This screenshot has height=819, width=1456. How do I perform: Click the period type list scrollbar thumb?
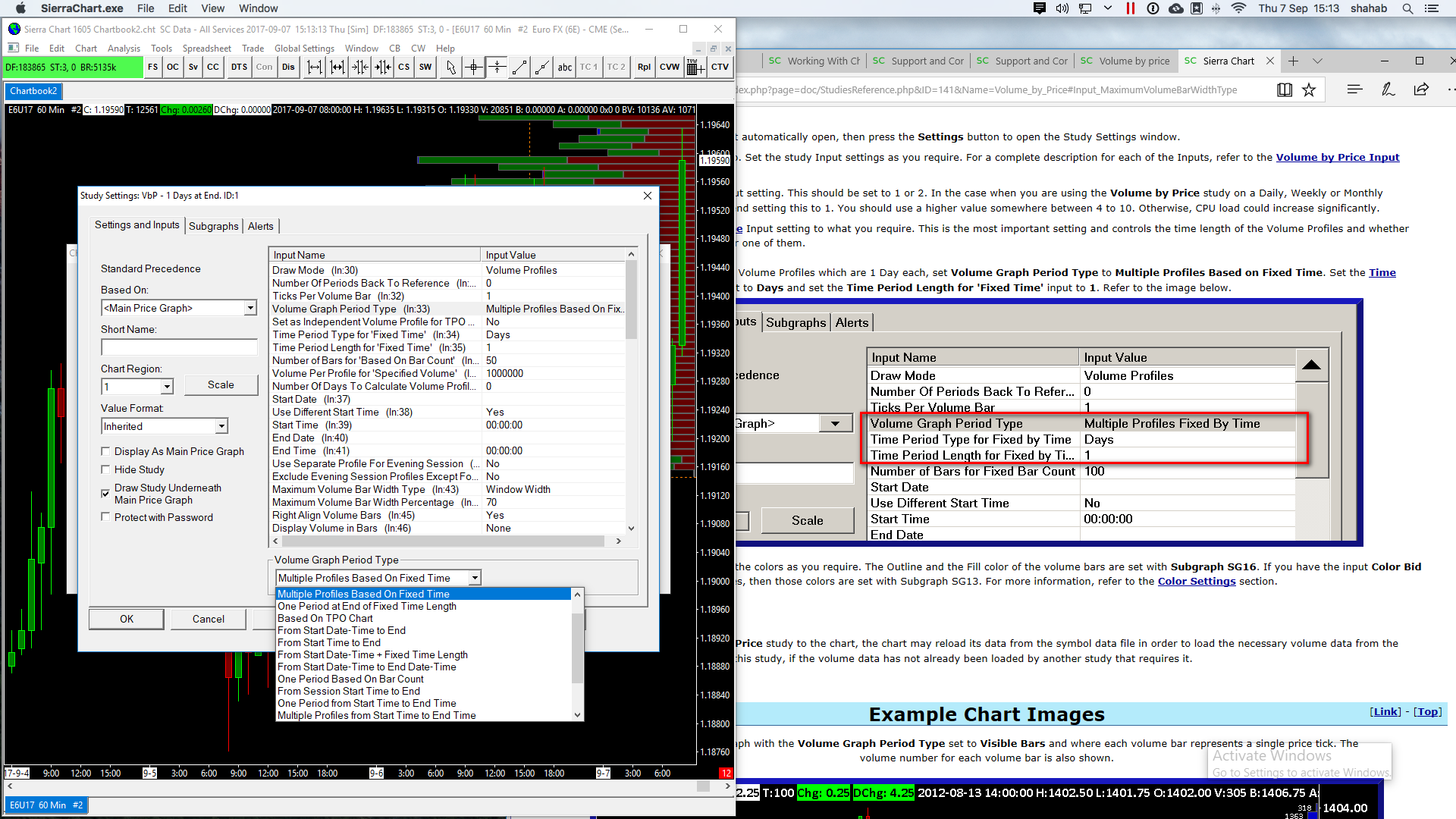(577, 647)
